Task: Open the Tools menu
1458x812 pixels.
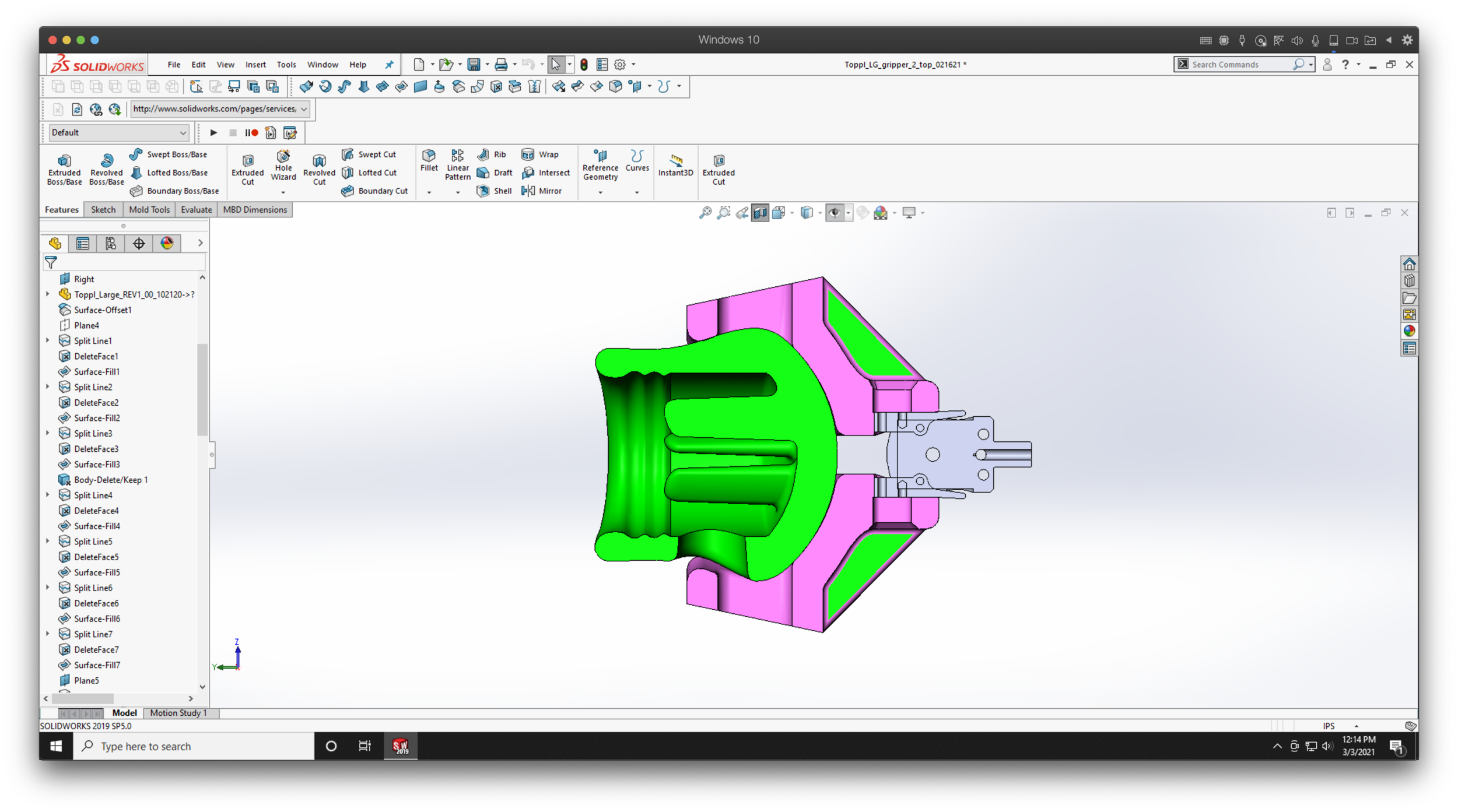Action: (x=286, y=65)
